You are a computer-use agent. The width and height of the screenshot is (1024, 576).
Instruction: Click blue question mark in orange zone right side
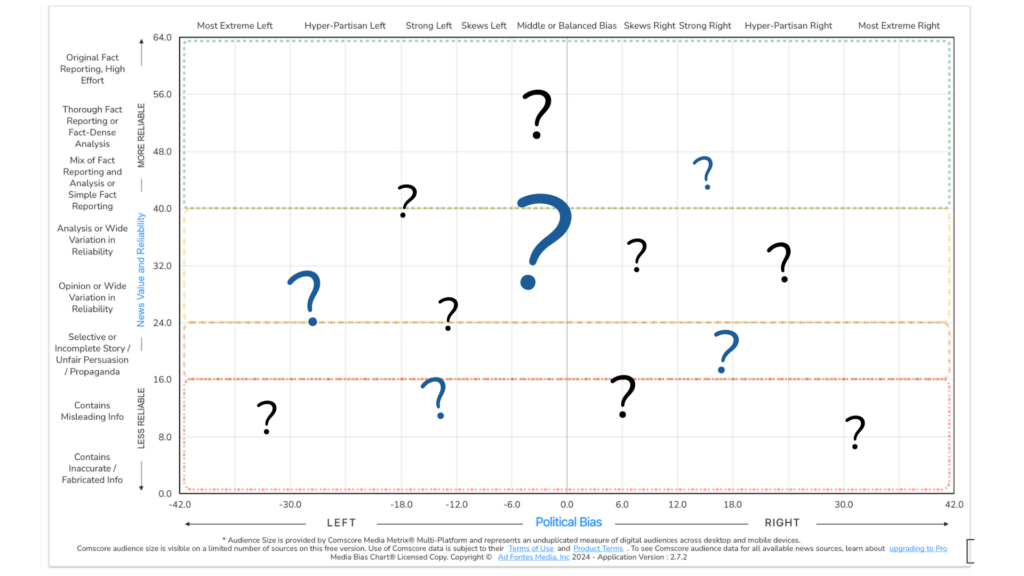pos(726,351)
